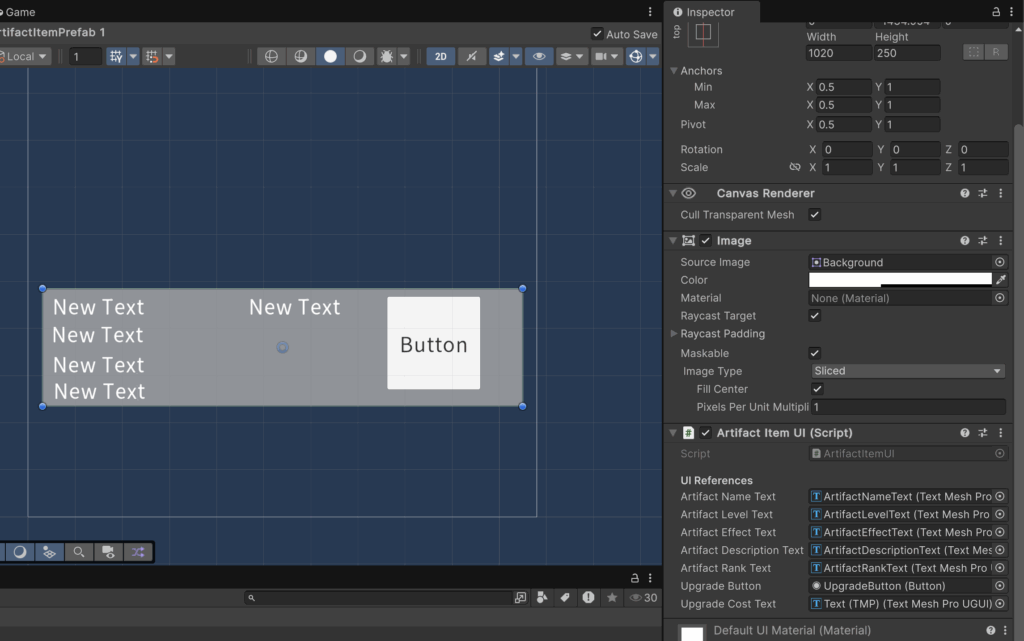Lock the Inspector panel
The height and width of the screenshot is (641, 1024).
(996, 12)
